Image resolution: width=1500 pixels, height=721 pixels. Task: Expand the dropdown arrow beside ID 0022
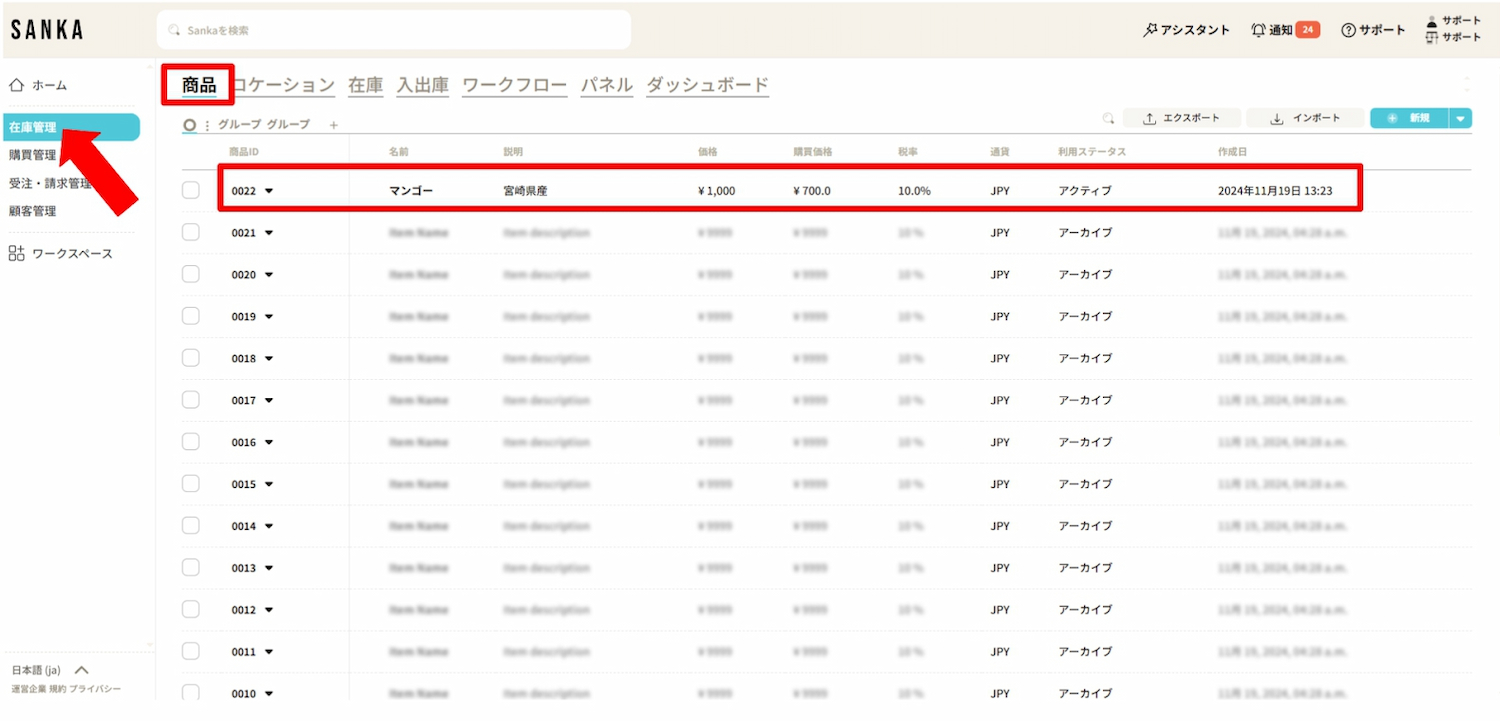point(269,191)
